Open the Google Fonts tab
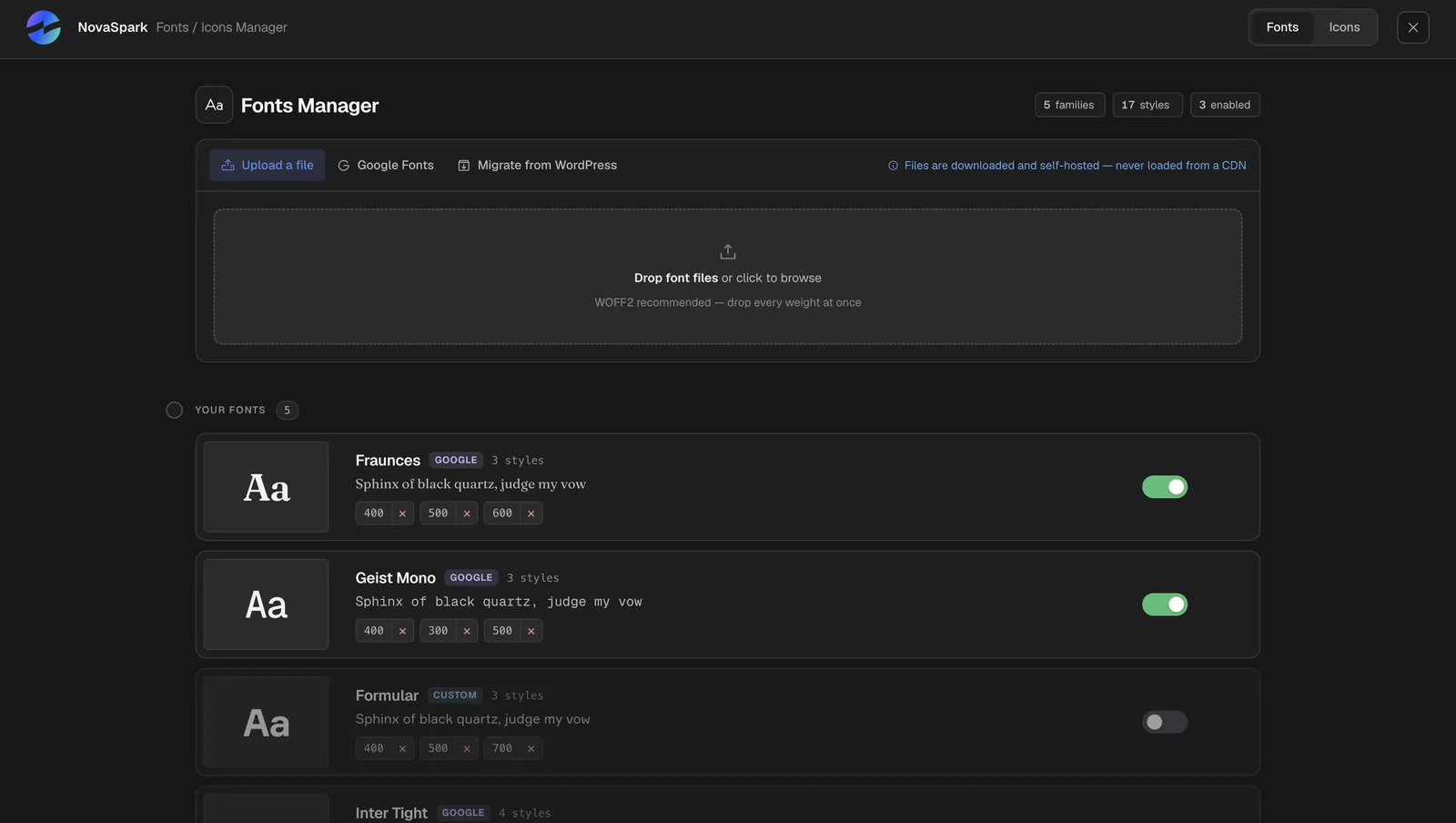The image size is (1456, 823). click(x=386, y=166)
